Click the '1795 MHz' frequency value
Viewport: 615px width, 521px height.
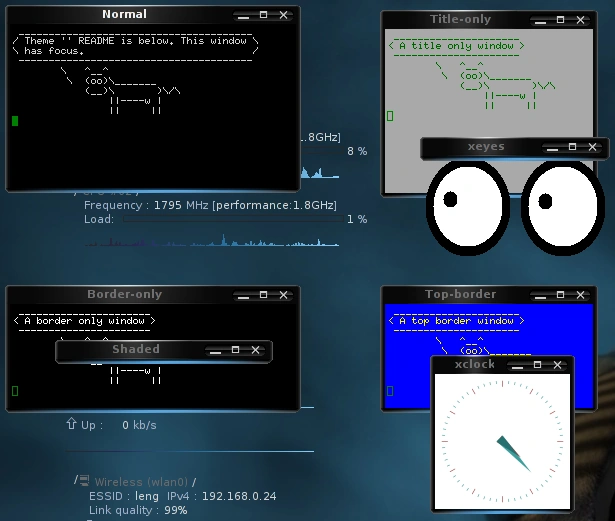pyautogui.click(x=181, y=205)
